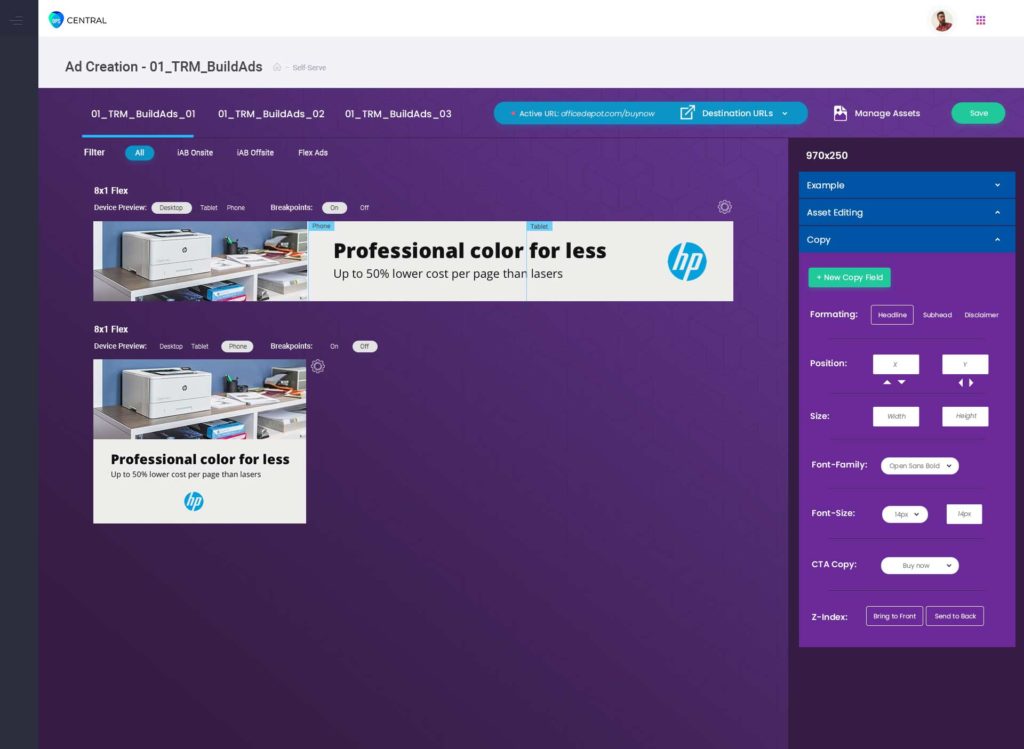Turn breakpoints Off for first 8x1 Flex

(364, 208)
